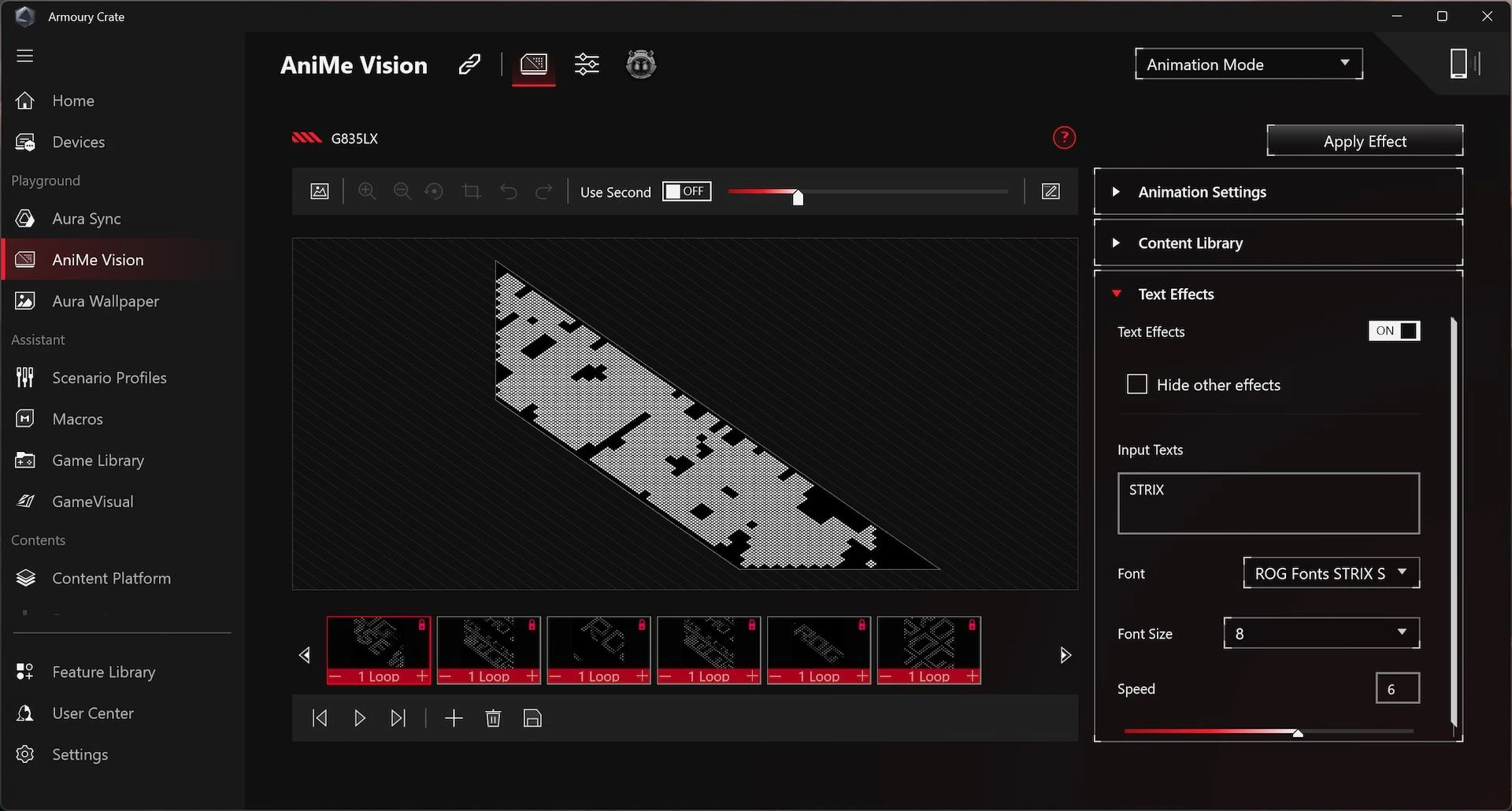Open Aura Sync in sidebar
The image size is (1512, 811).
[x=87, y=218]
